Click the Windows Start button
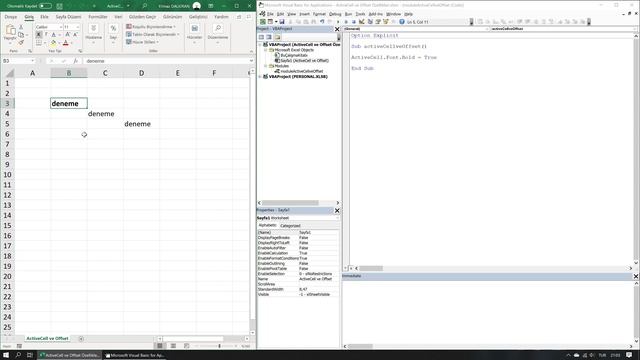 [x=6, y=355]
